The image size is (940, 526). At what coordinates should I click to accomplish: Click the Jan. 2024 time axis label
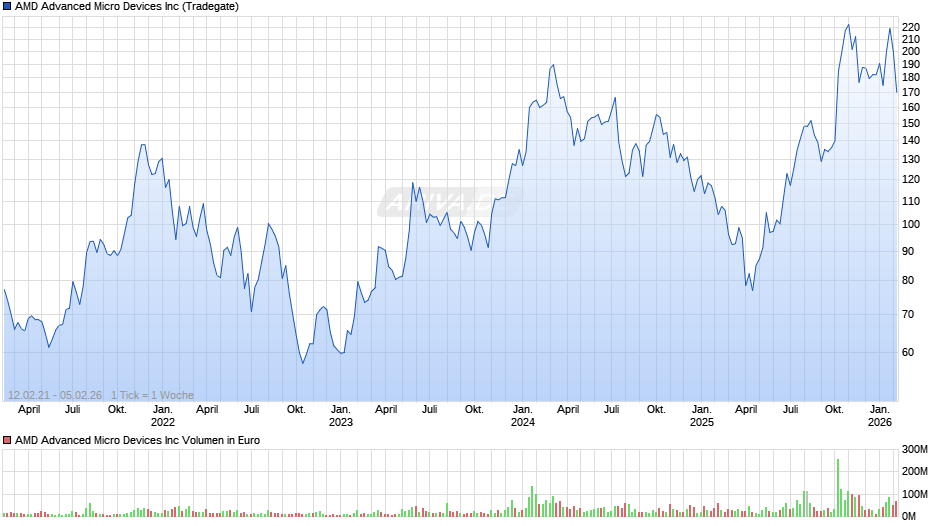523,416
